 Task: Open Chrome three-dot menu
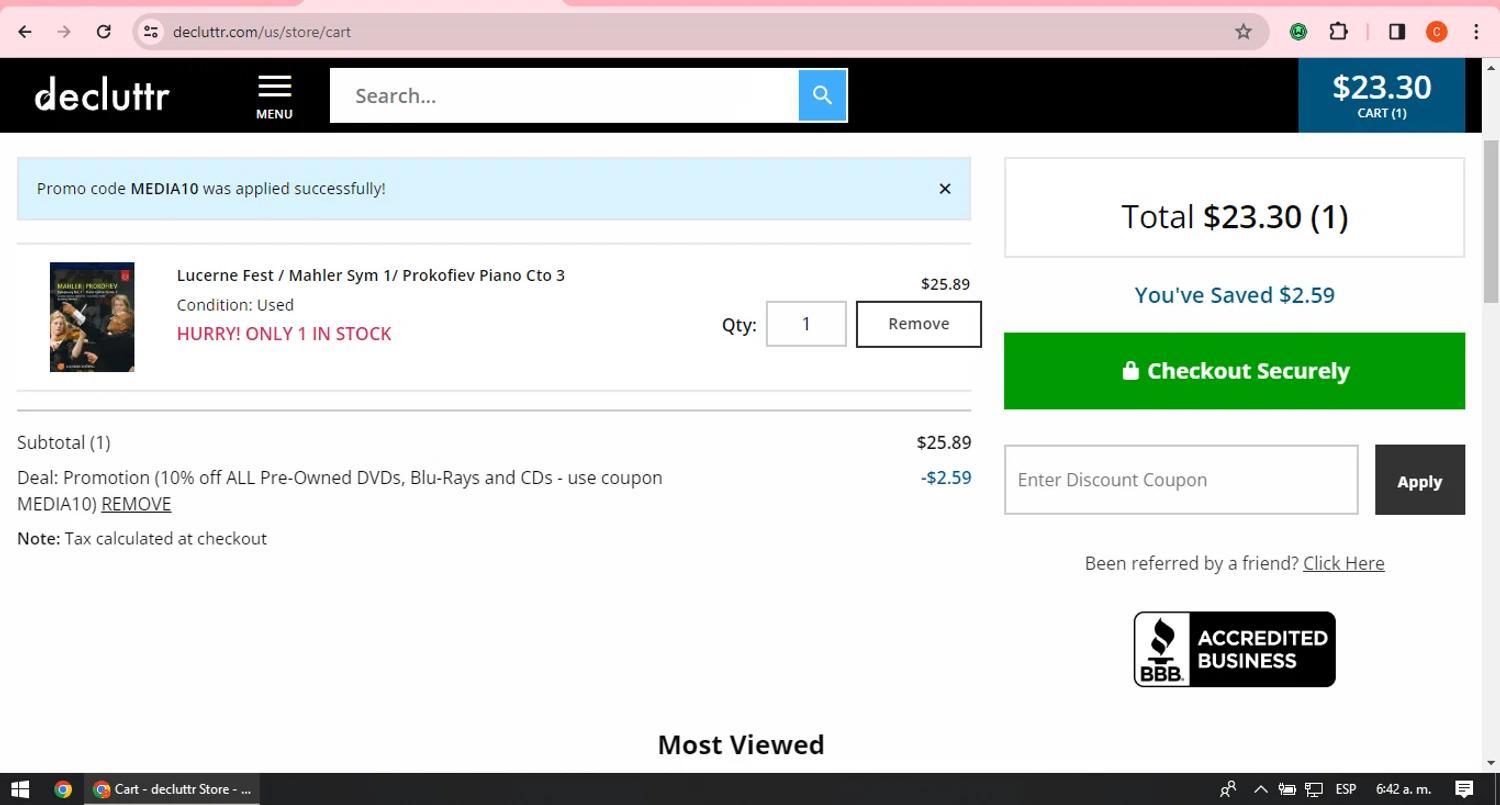[x=1476, y=32]
